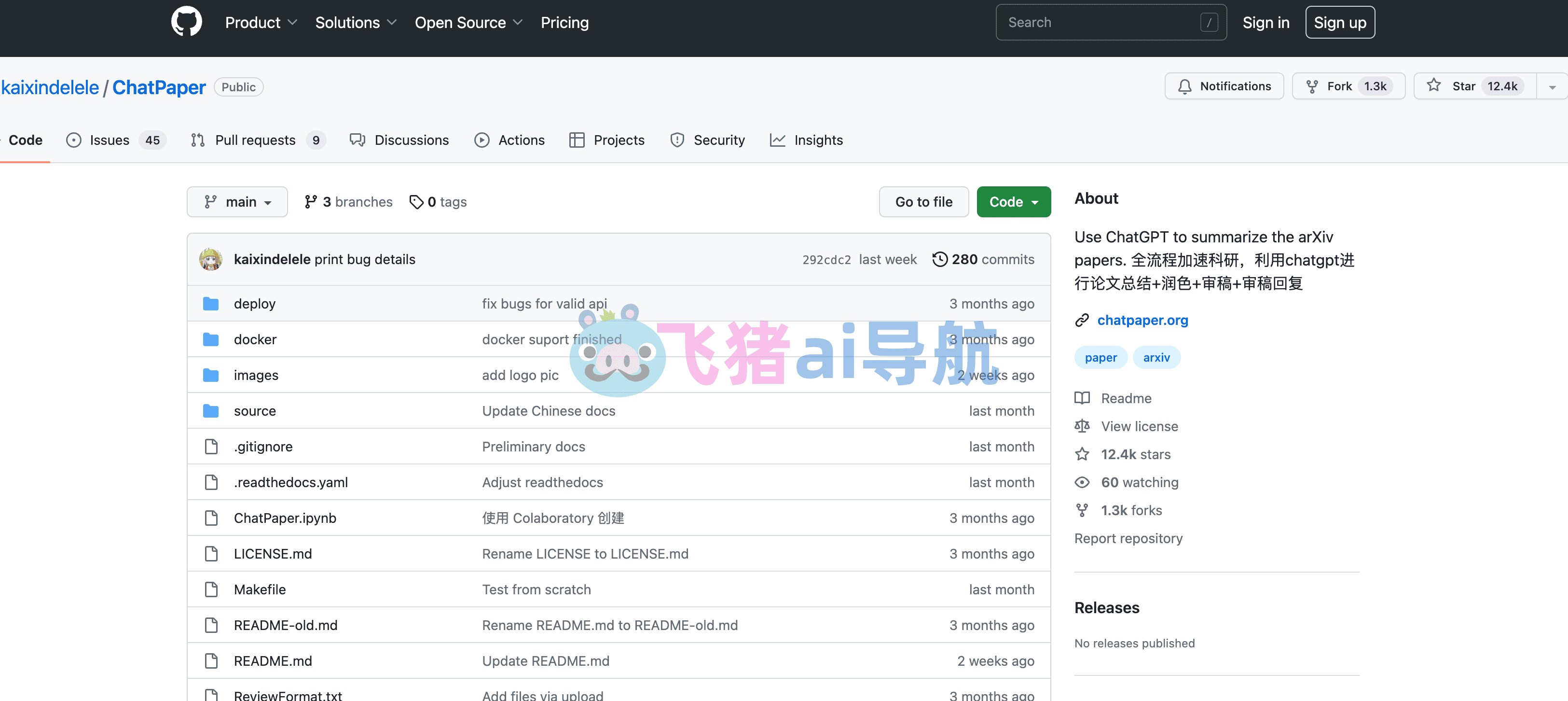The height and width of the screenshot is (701, 1568).
Task: Open the star lists dropdown arrow
Action: [x=1552, y=86]
